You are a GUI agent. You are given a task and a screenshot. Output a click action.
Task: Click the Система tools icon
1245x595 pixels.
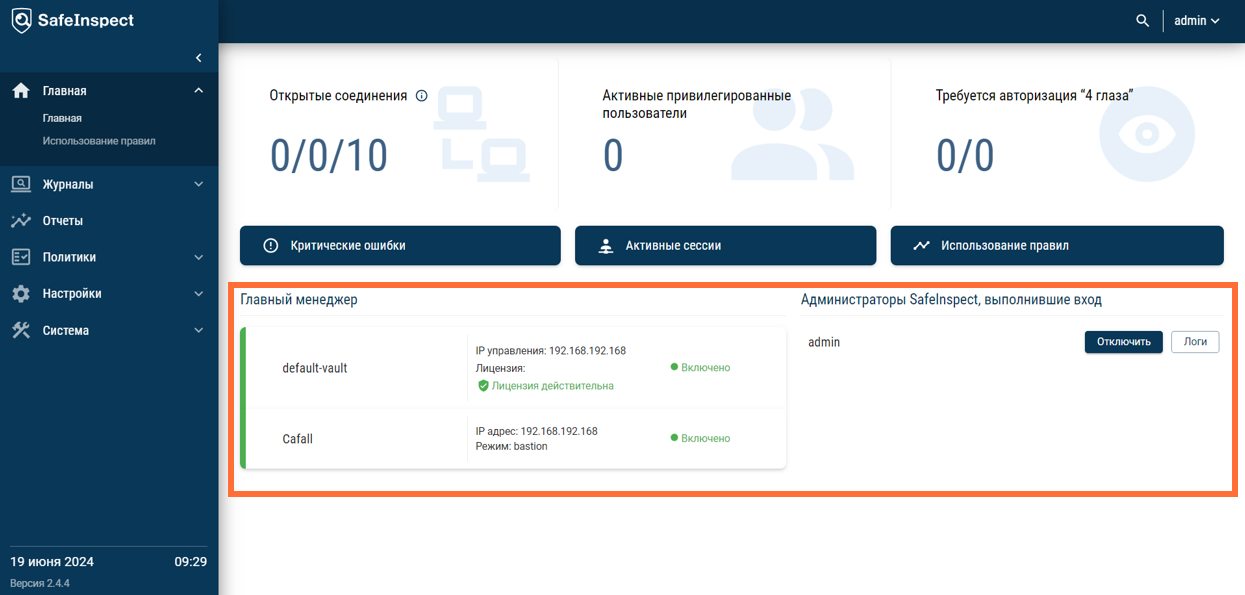pos(21,330)
